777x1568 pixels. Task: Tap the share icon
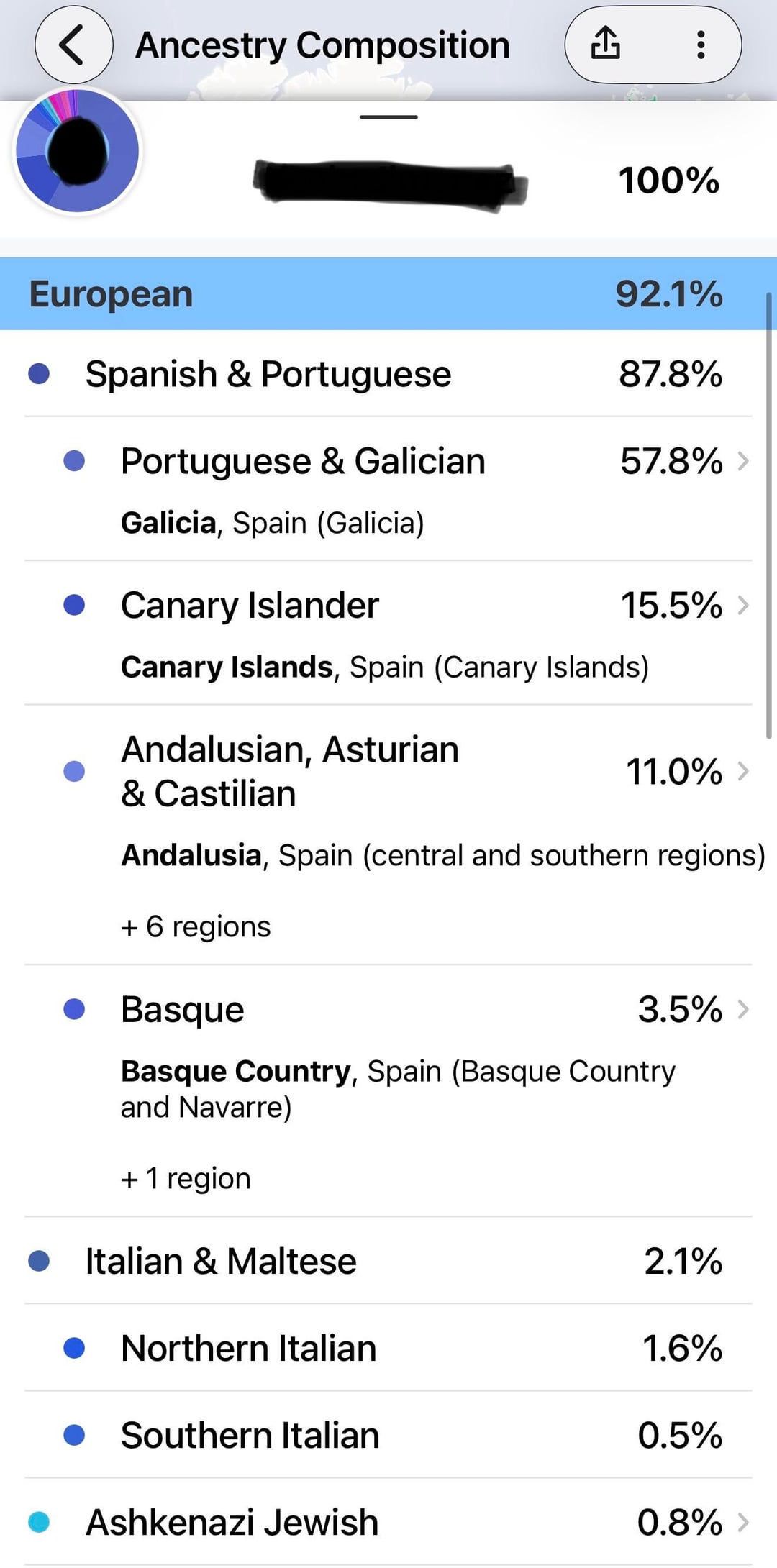(606, 43)
